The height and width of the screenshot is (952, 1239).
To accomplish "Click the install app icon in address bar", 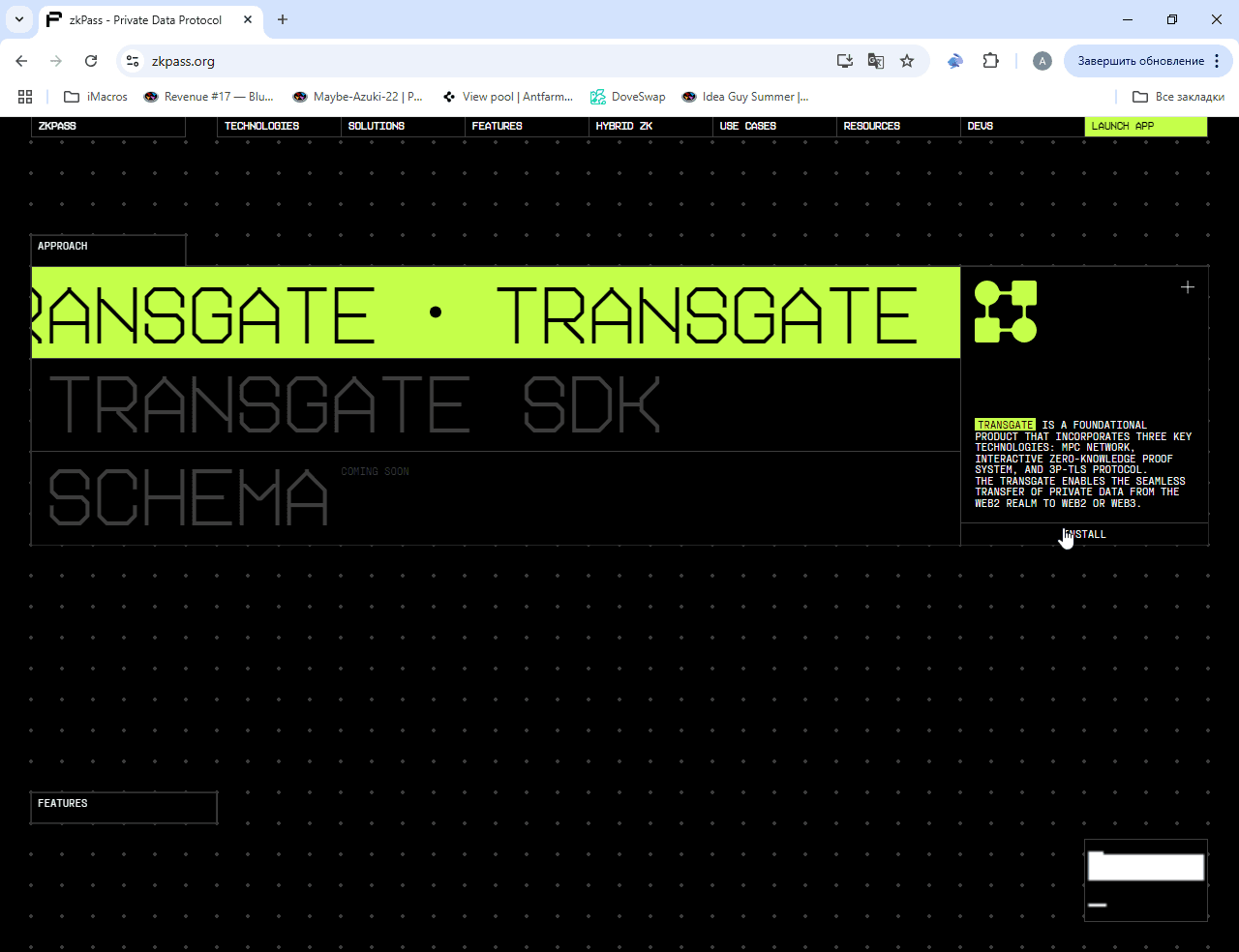I will pos(845,61).
